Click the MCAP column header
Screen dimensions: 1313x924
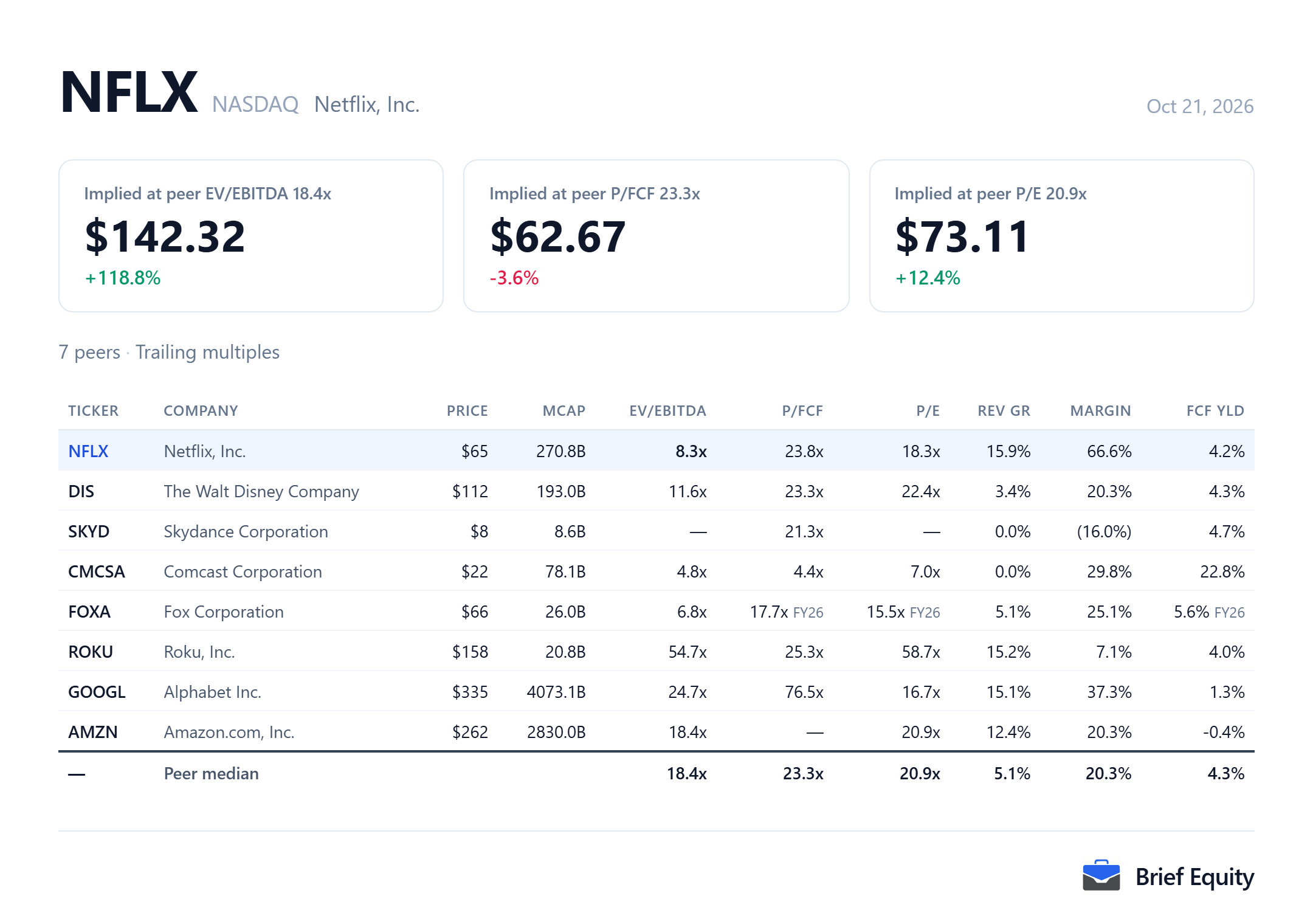pyautogui.click(x=563, y=411)
